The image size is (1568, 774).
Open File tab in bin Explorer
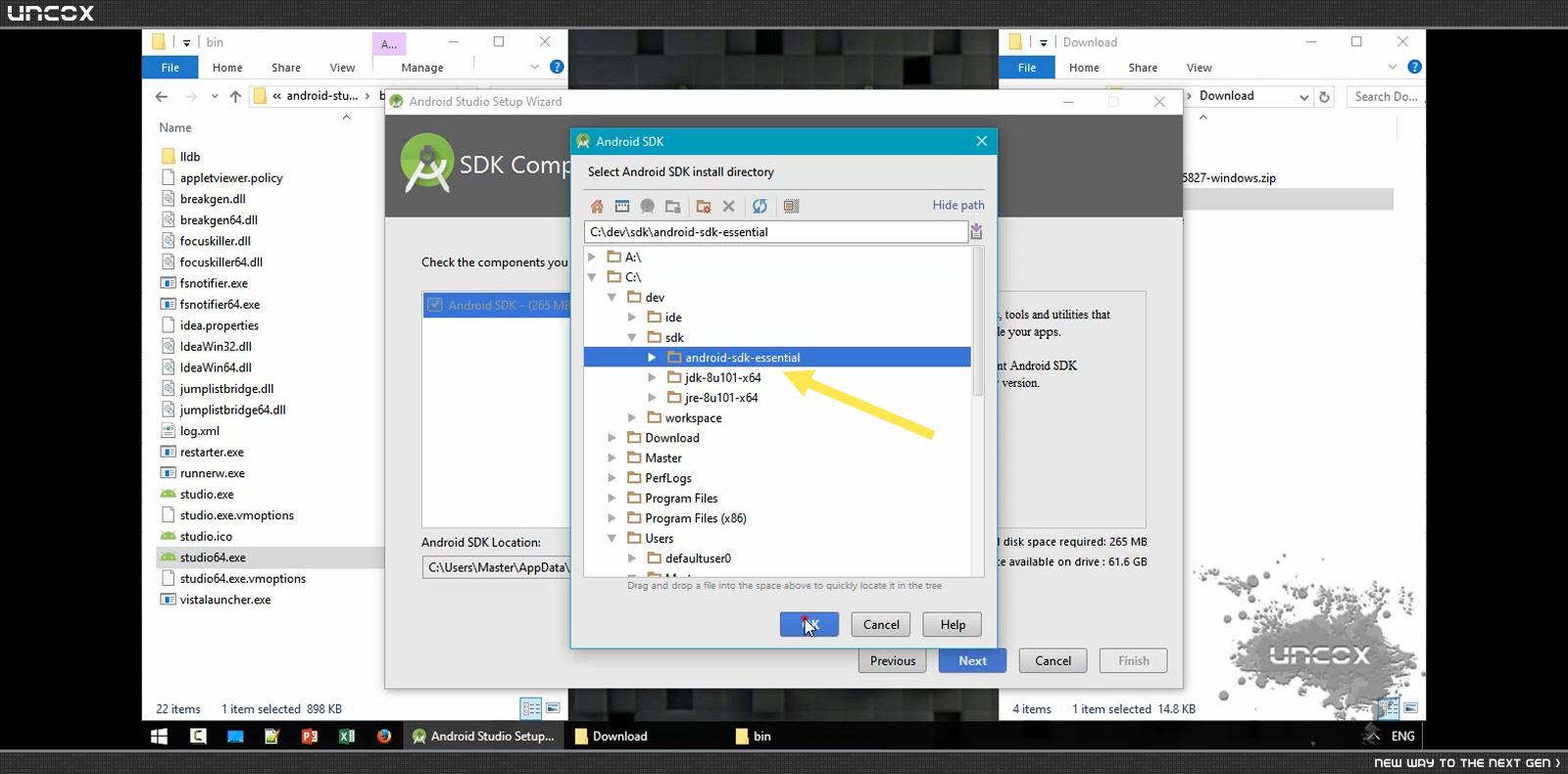coord(171,68)
